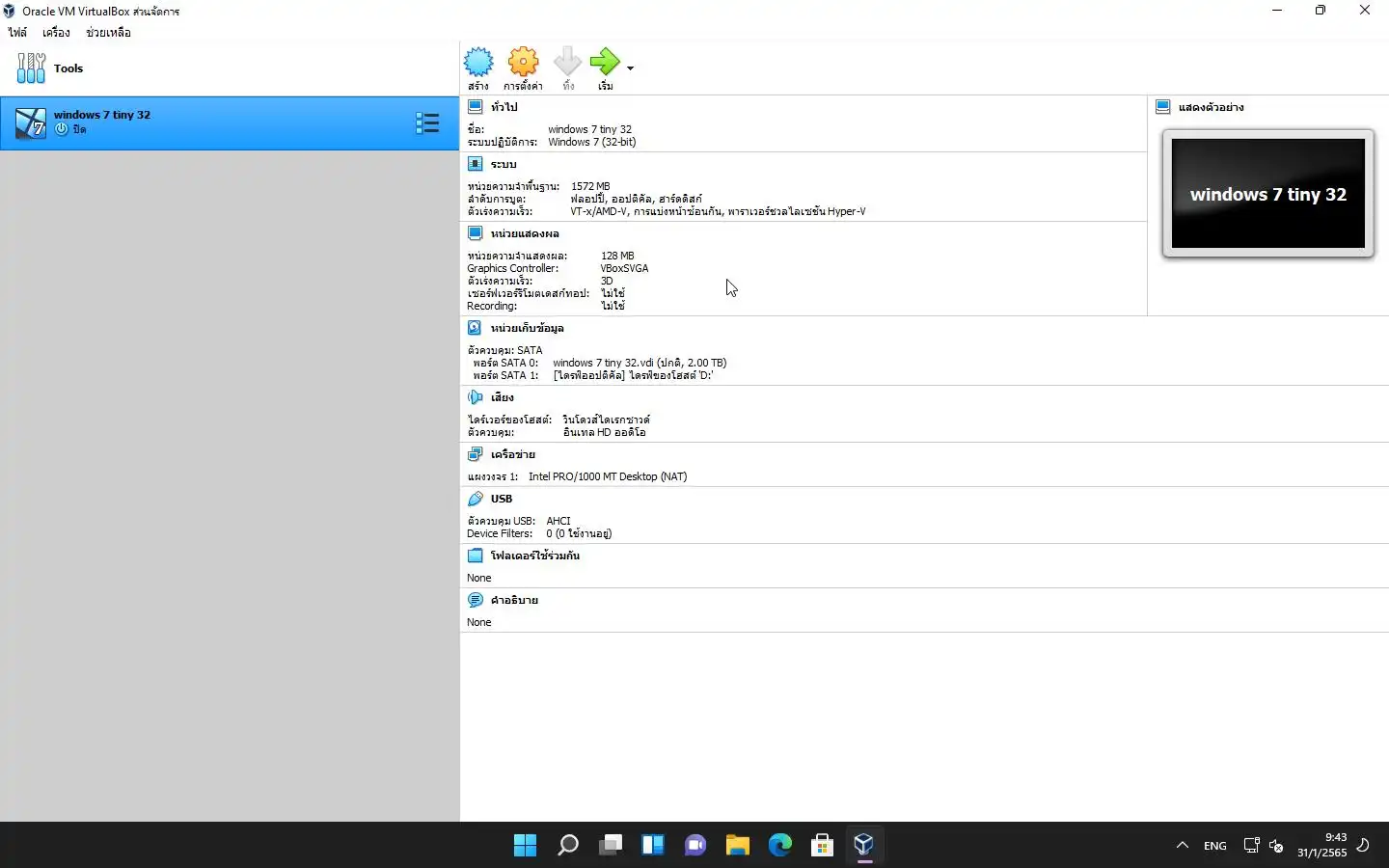Open เครือข่าย Network section heading
The width and height of the screenshot is (1389, 868).
[512, 454]
